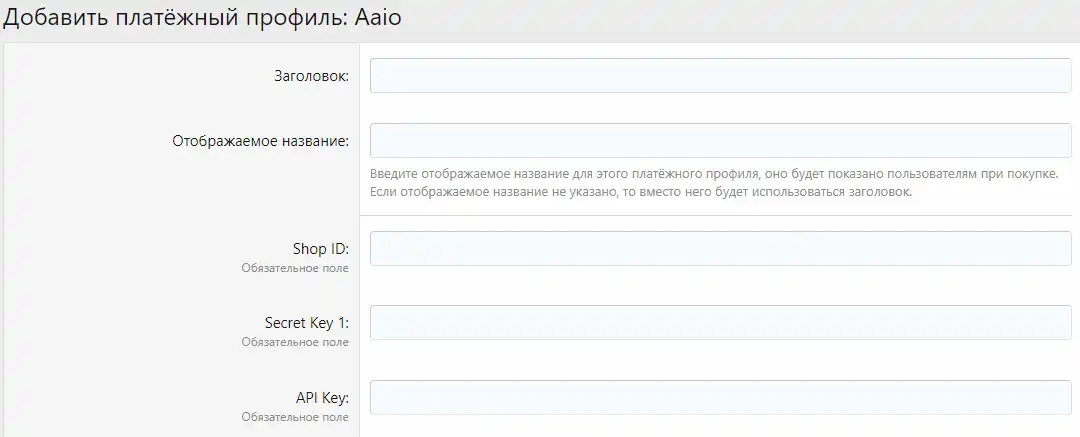Select the Secret Key 1 input
The image size is (1080, 437).
point(720,323)
